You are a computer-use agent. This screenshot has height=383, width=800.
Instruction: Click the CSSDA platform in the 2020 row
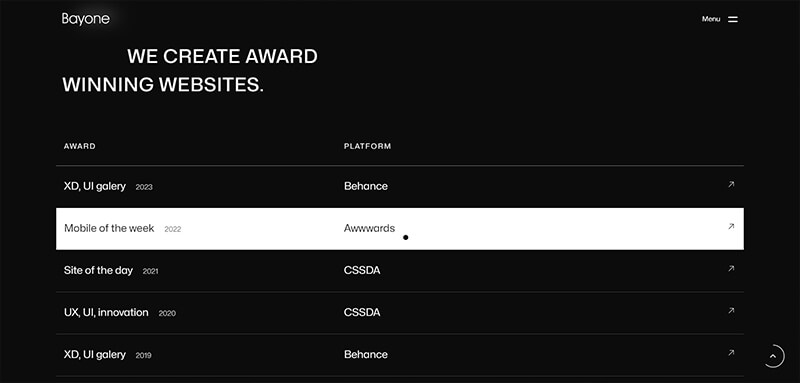[362, 312]
